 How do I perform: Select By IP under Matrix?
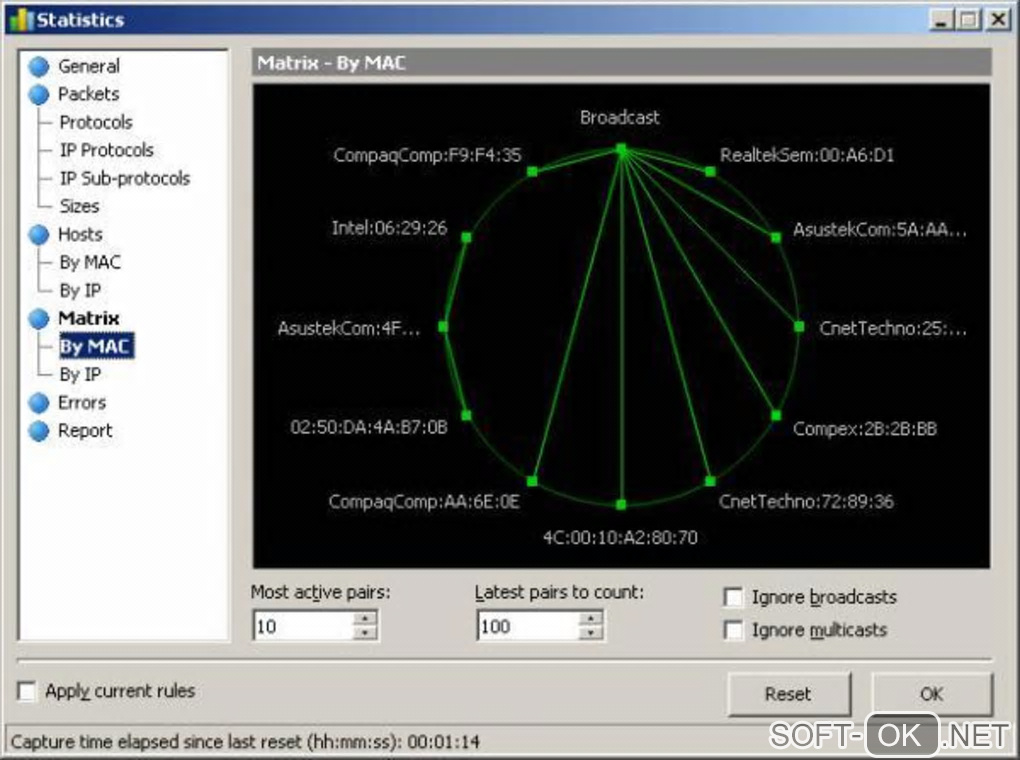80,375
